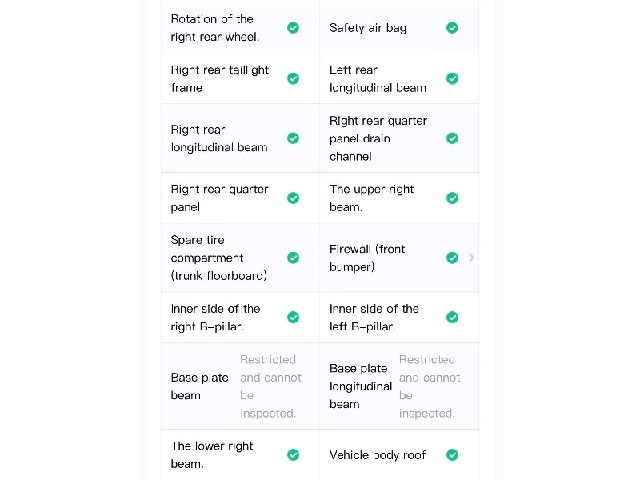Click check icon for The lower right beam

click(x=293, y=455)
